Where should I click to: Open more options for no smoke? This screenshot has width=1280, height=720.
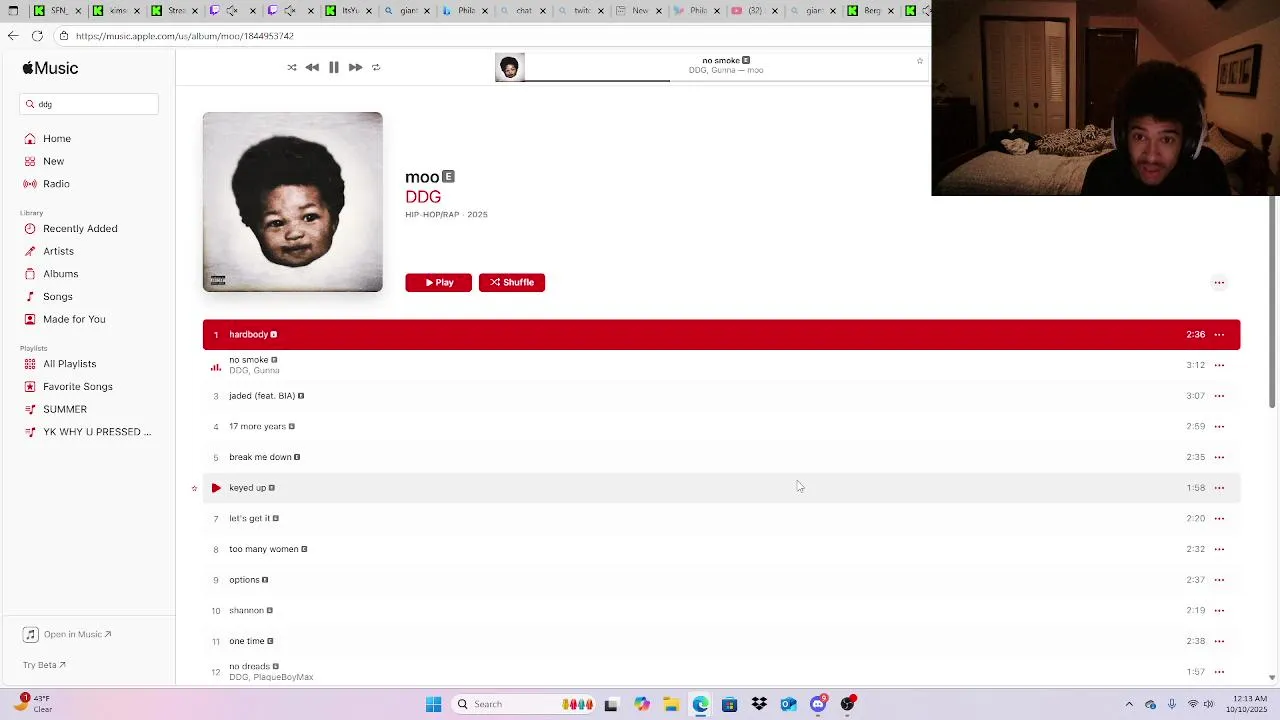[1219, 365]
